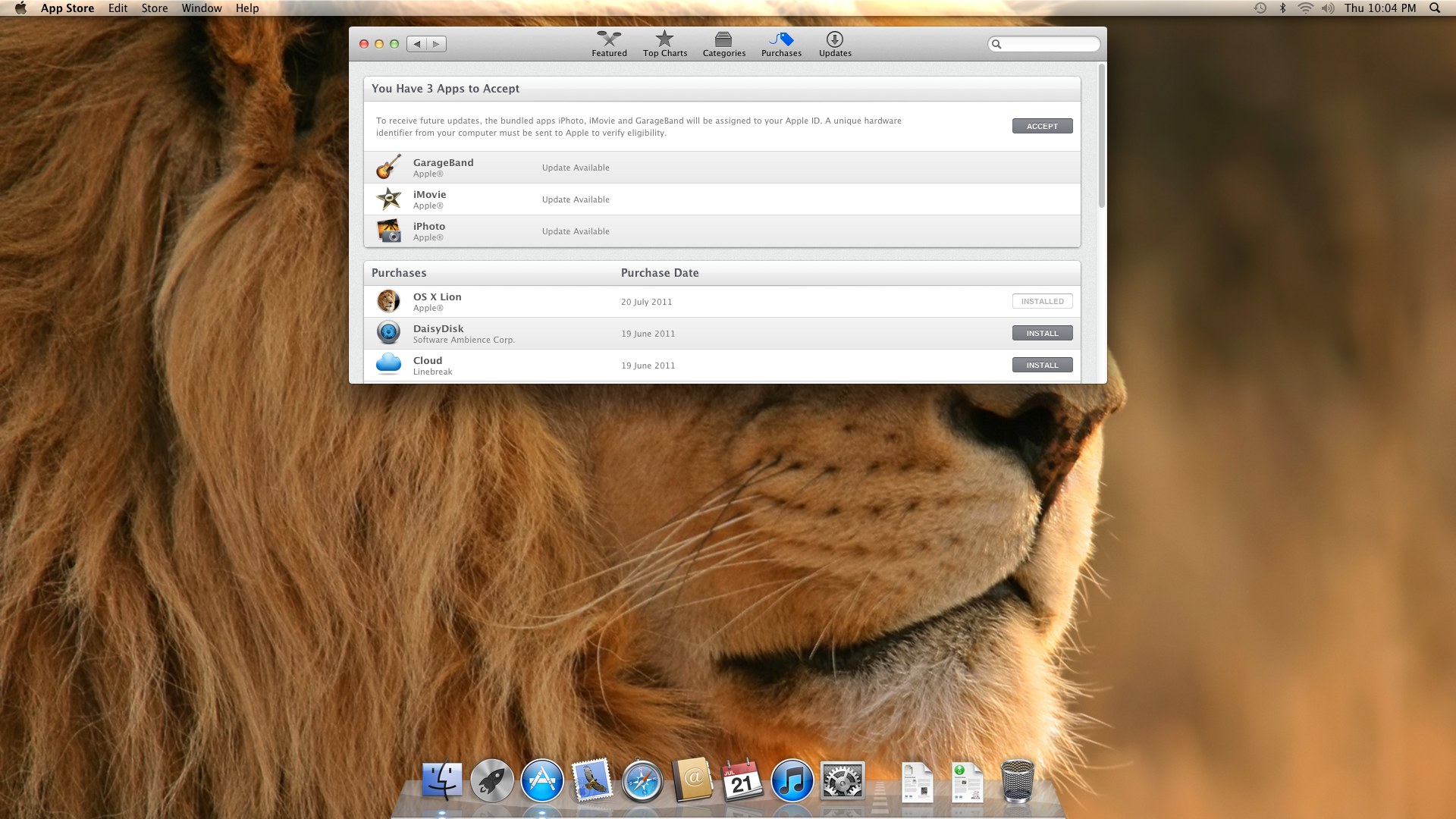
Task: Open Time Machine menu bar icon
Action: [1260, 8]
